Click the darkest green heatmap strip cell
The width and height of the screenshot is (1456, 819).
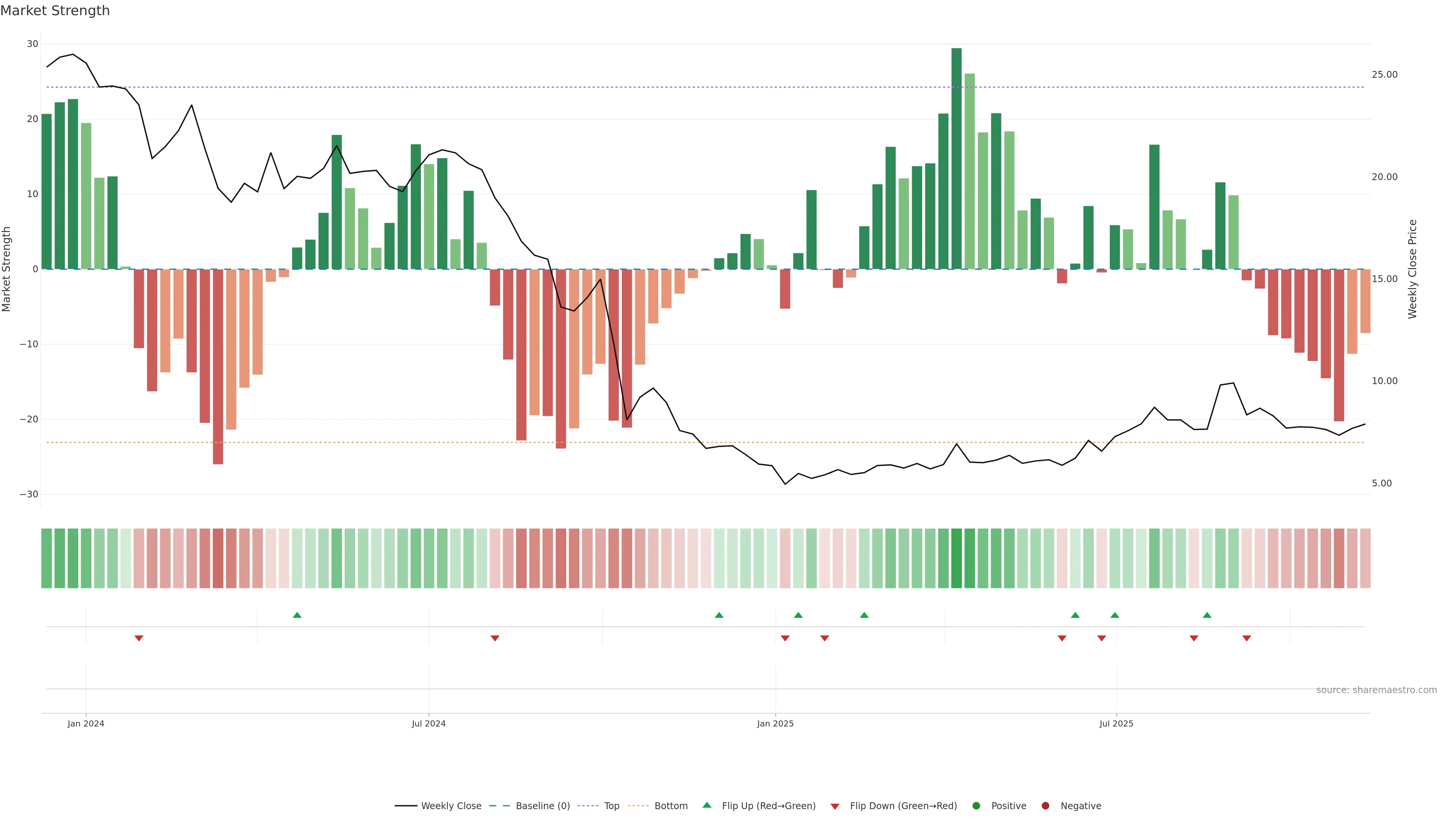[x=956, y=559]
